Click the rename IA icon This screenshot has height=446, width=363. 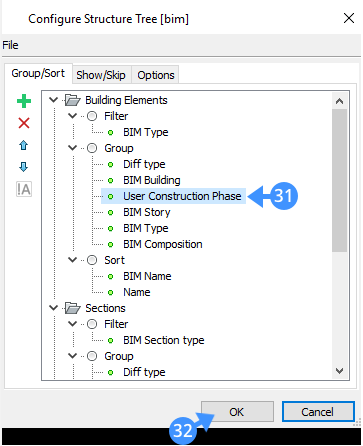(24, 189)
